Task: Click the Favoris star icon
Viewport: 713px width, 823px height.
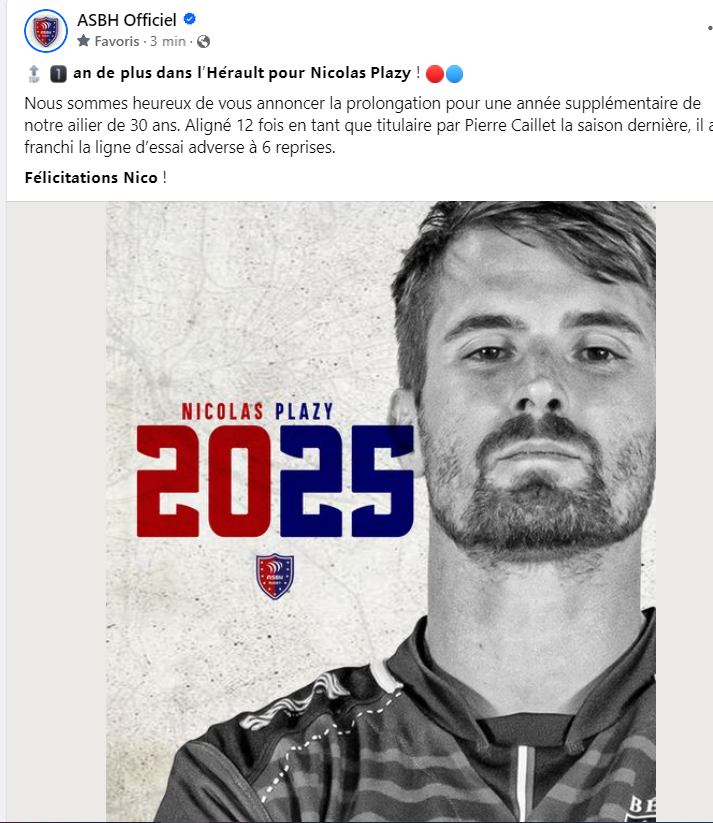Action: pyautogui.click(x=83, y=41)
